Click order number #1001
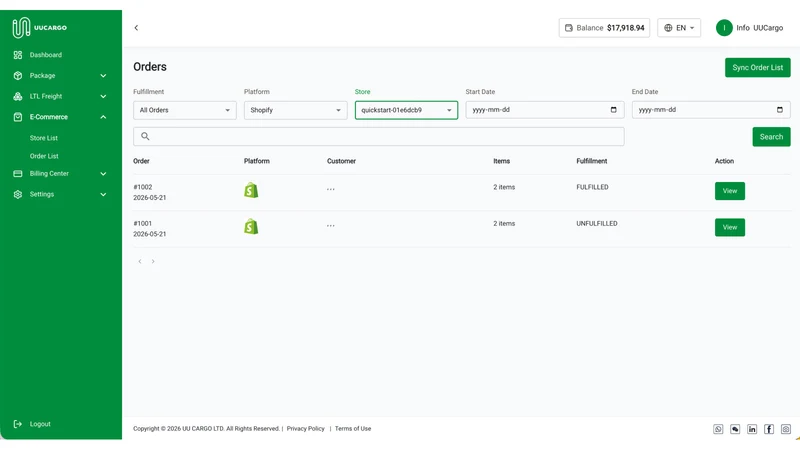This screenshot has width=800, height=450. (x=142, y=223)
